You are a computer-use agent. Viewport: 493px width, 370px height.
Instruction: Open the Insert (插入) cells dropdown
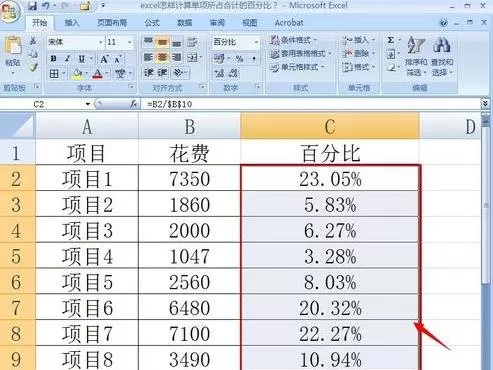pos(359,40)
